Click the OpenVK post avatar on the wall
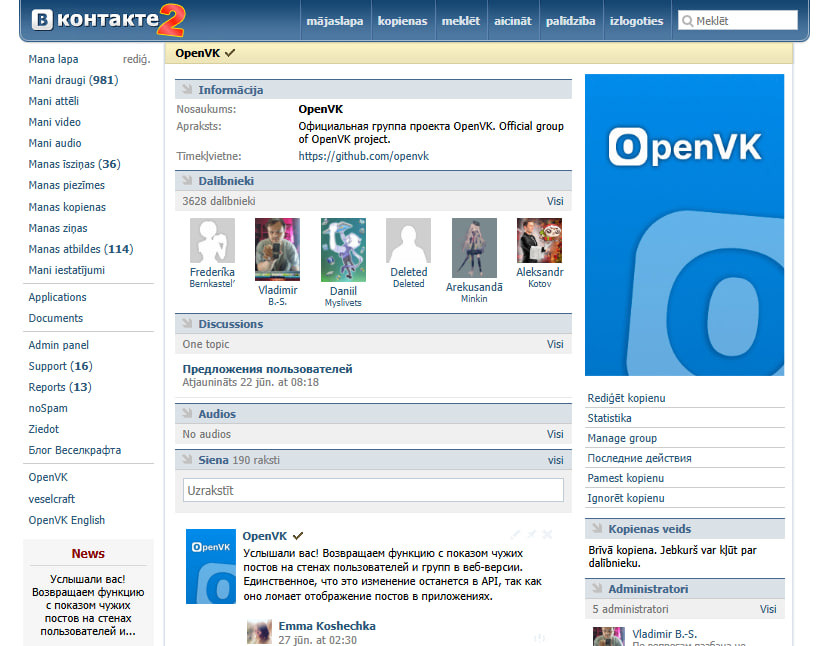 pos(210,566)
